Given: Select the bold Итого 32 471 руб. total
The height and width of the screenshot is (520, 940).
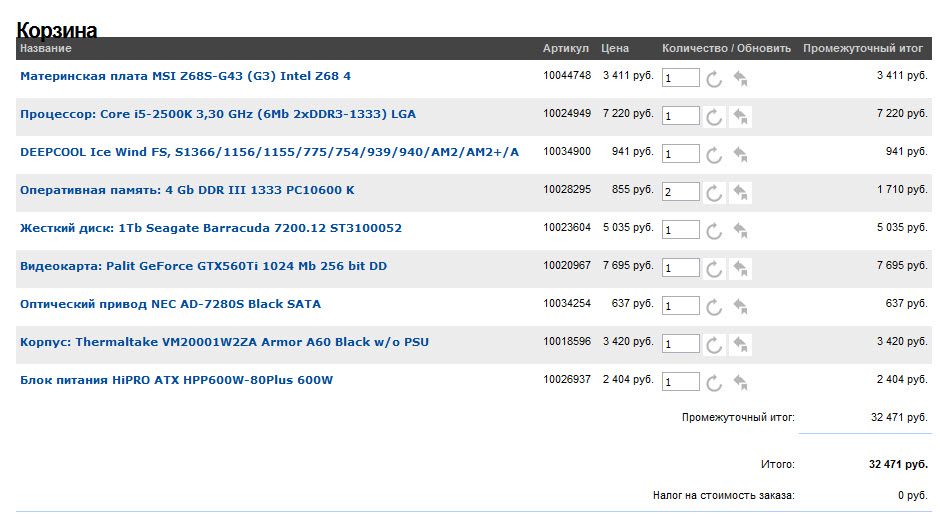Looking at the screenshot, I should (898, 464).
